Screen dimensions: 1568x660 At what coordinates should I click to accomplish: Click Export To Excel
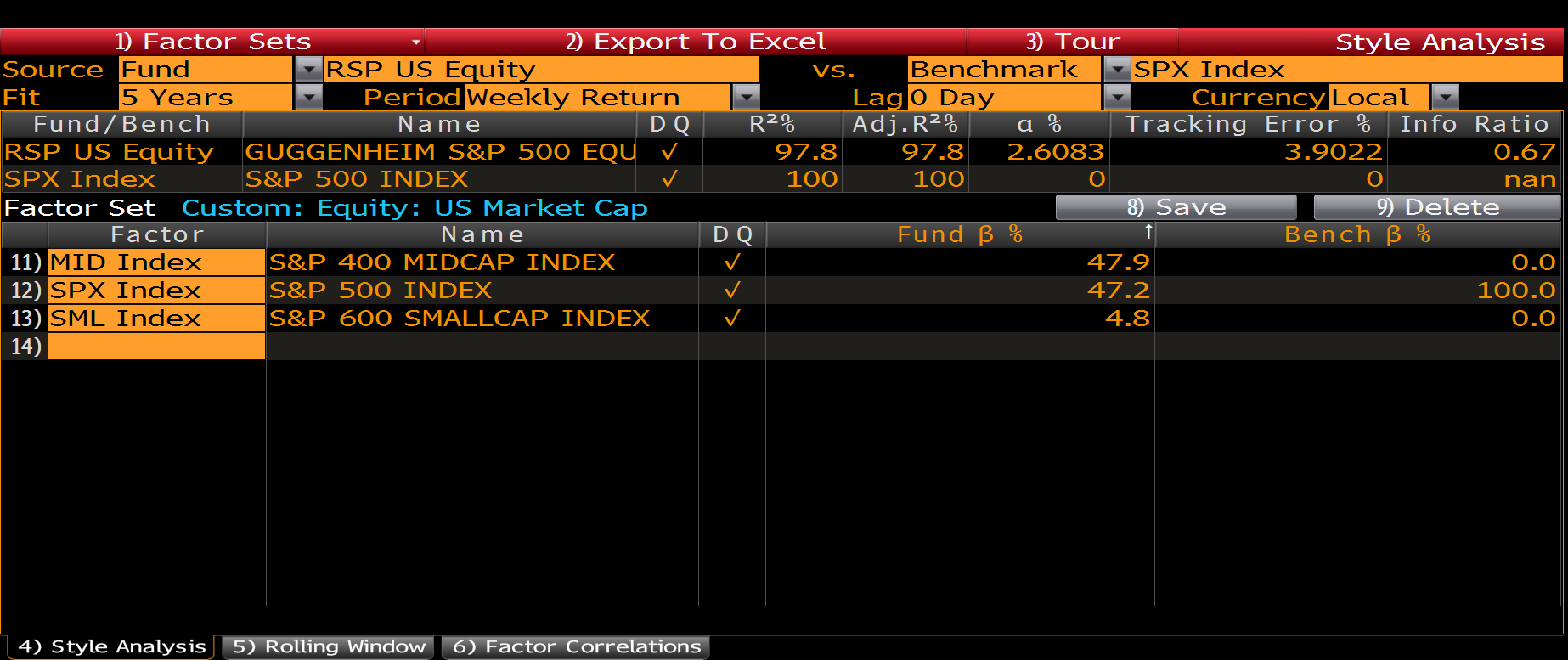point(696,42)
